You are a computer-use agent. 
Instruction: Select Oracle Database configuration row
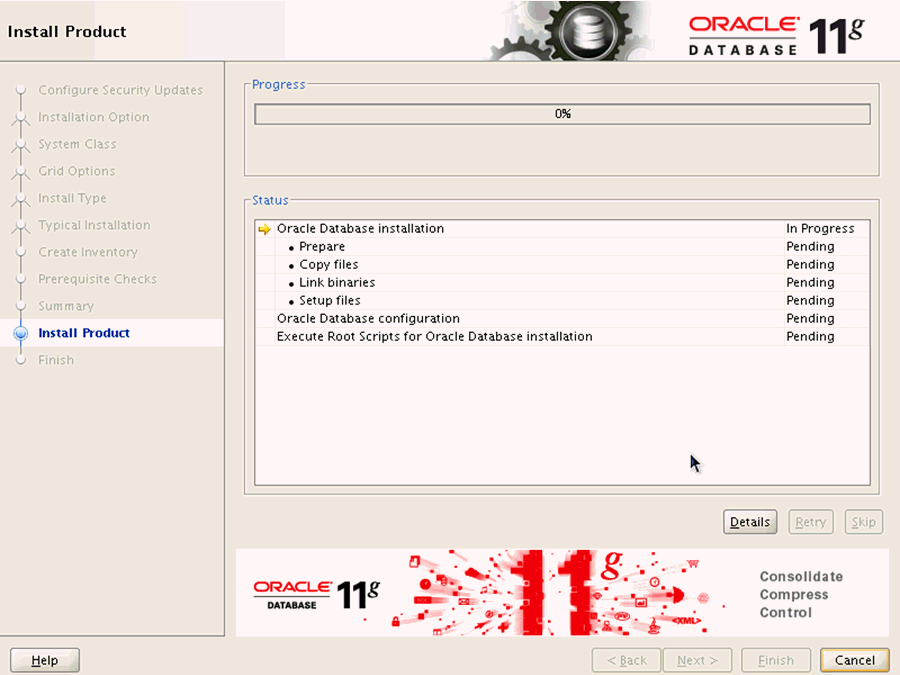pos(562,319)
